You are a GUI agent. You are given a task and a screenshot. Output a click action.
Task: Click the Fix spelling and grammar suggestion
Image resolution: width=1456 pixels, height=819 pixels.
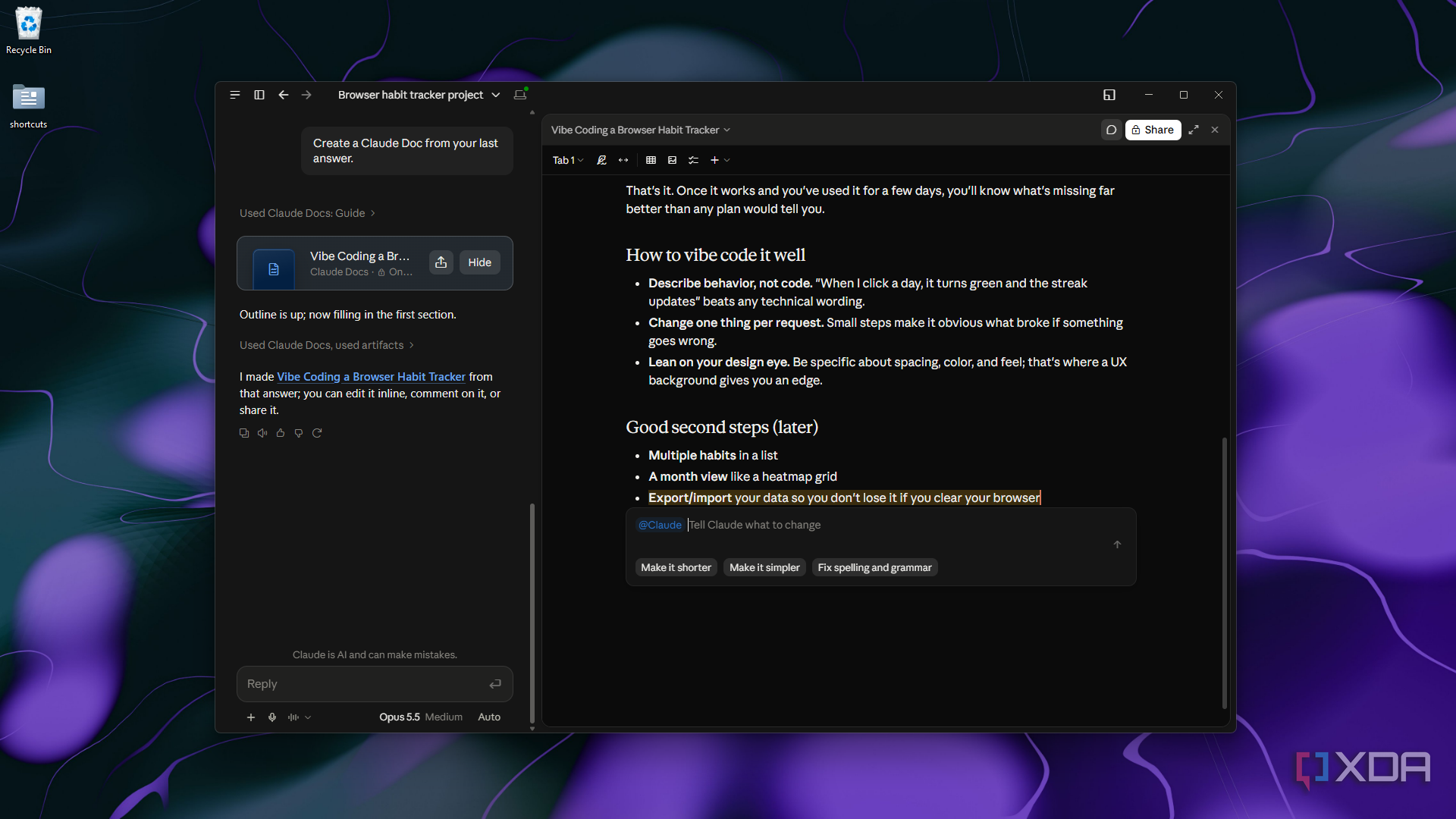[x=874, y=567]
